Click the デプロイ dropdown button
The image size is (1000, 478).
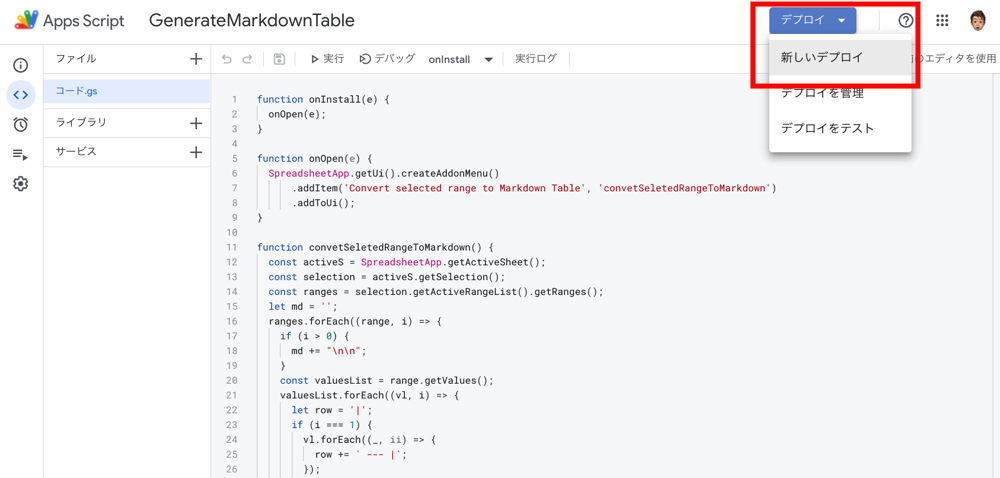(x=812, y=20)
